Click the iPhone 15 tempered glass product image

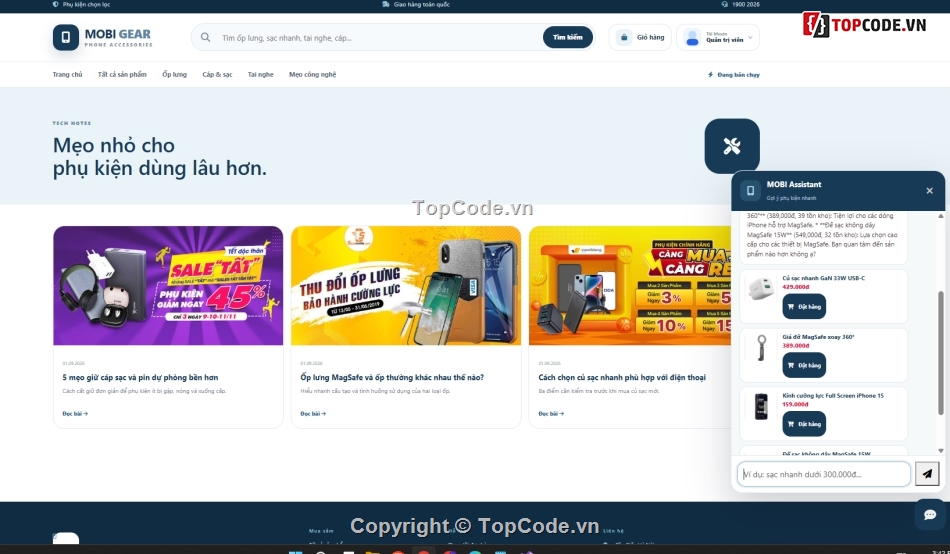(x=761, y=407)
